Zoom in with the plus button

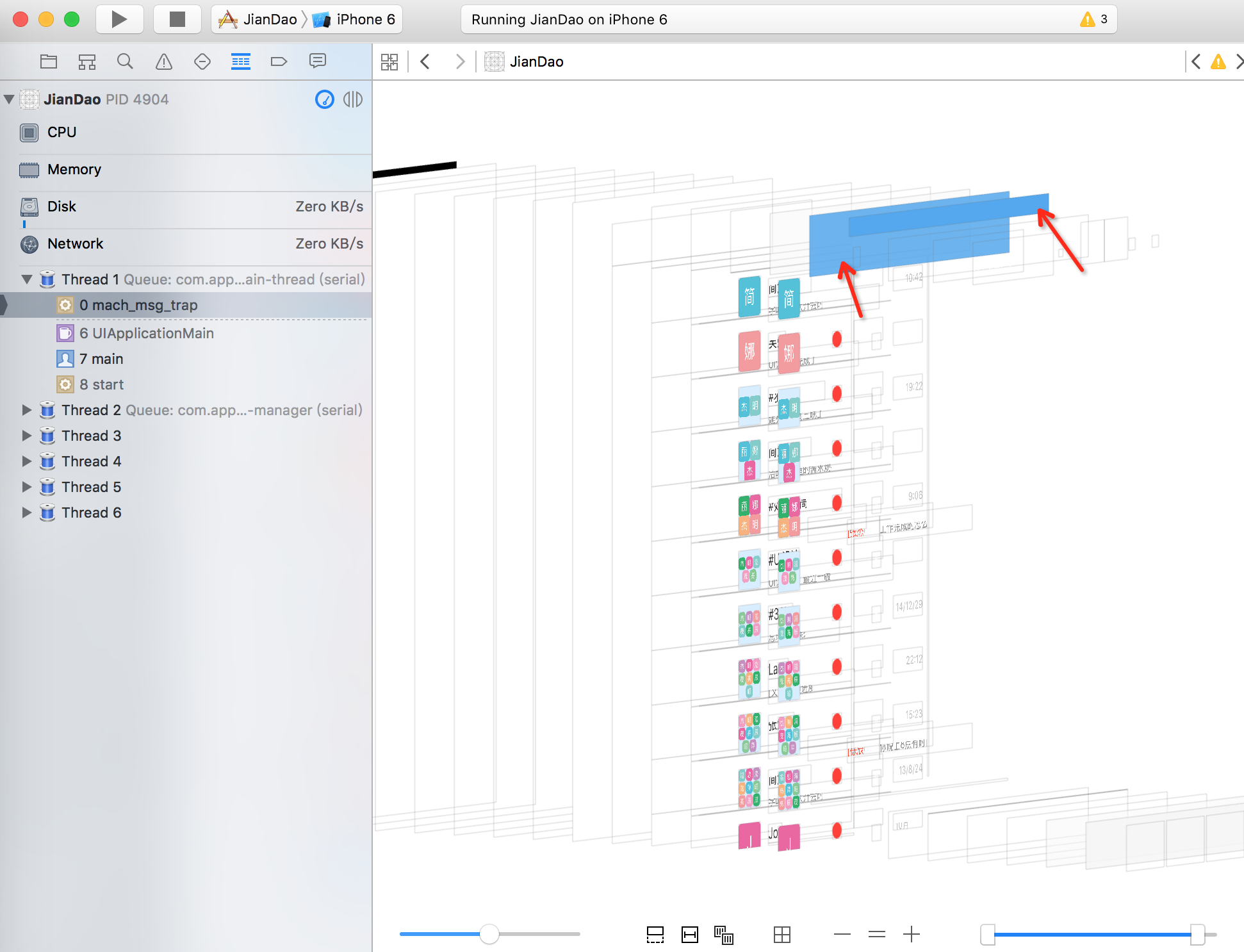coord(912,935)
